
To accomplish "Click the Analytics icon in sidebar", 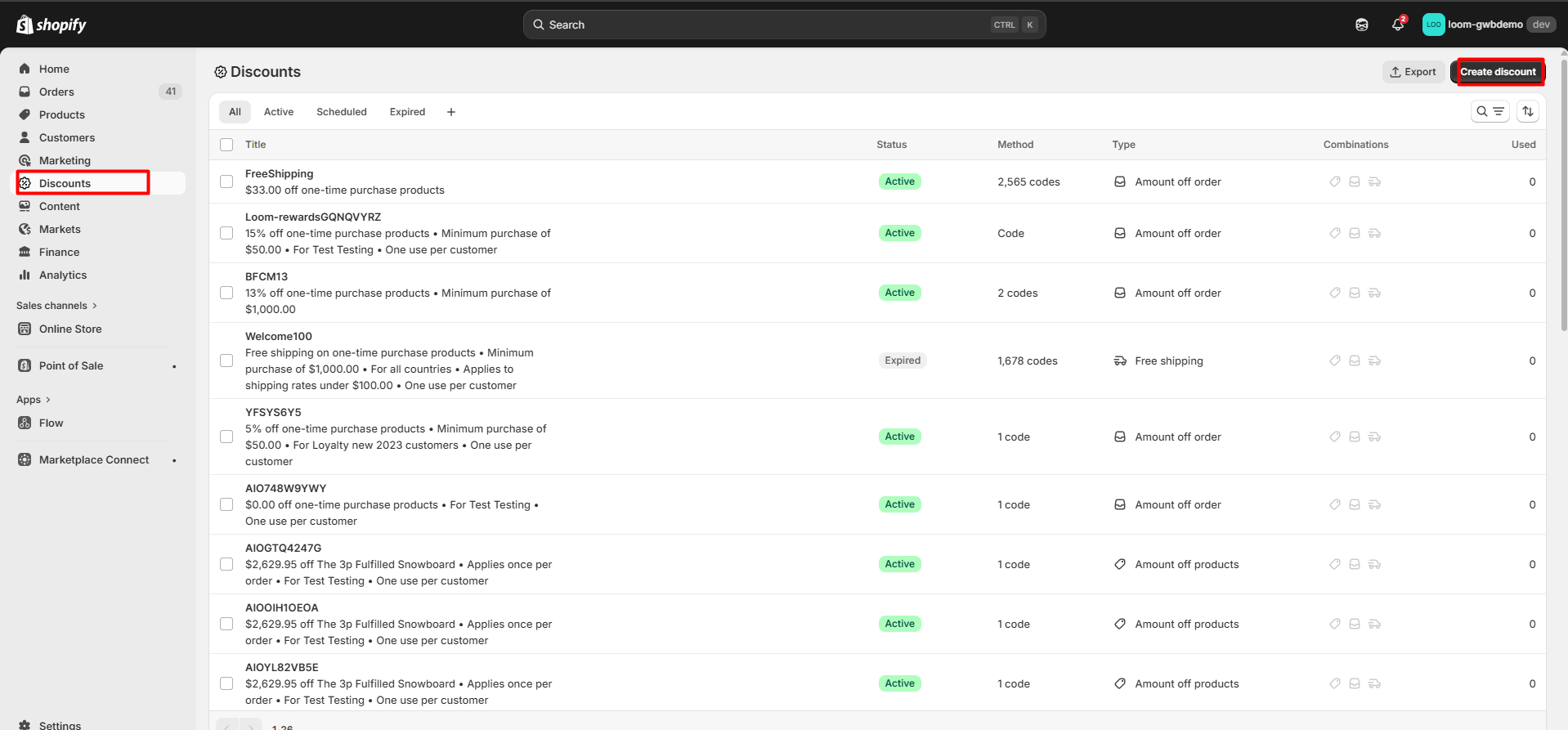I will pyautogui.click(x=25, y=275).
